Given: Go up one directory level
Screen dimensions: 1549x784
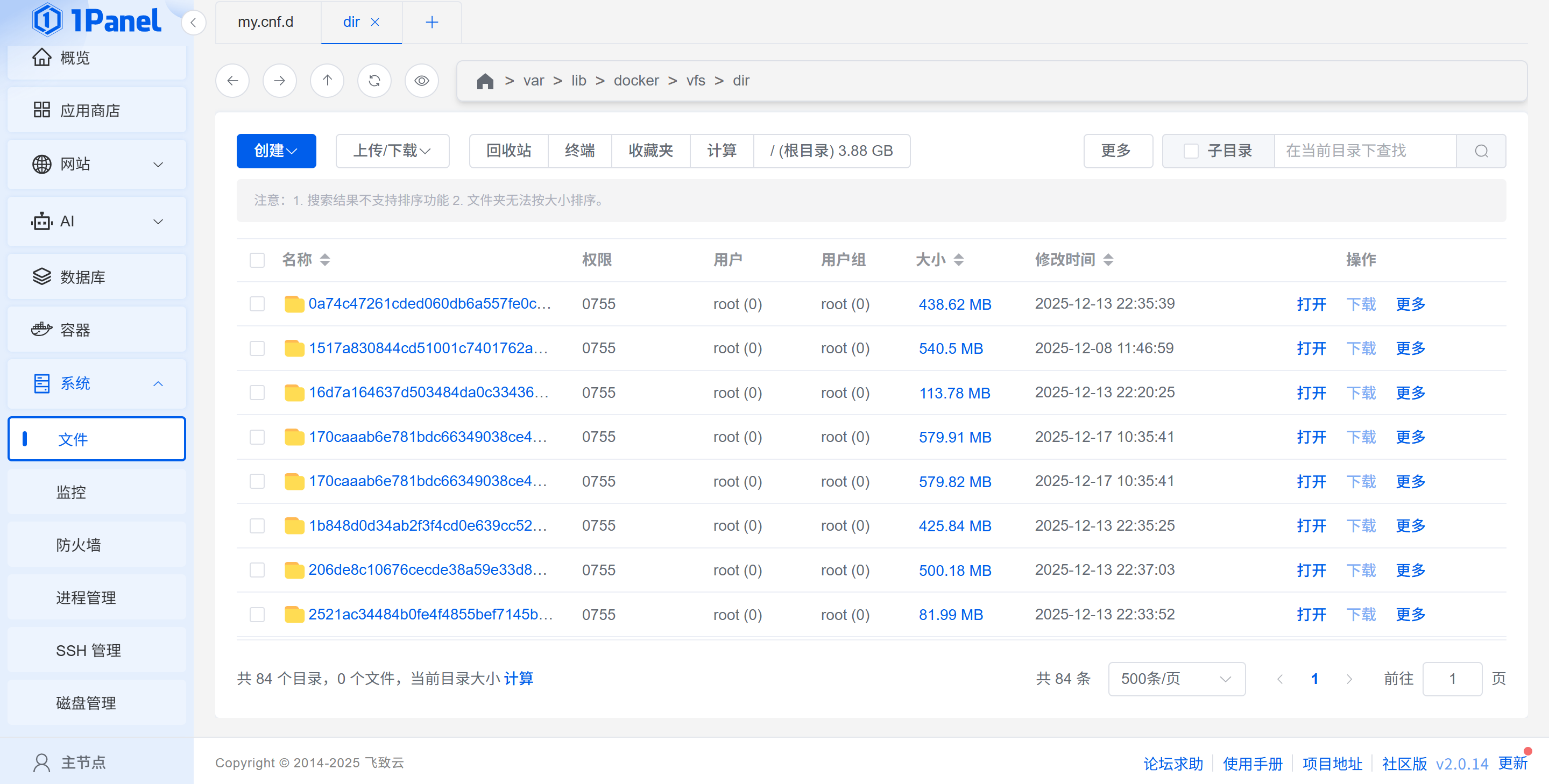Looking at the screenshot, I should 327,81.
